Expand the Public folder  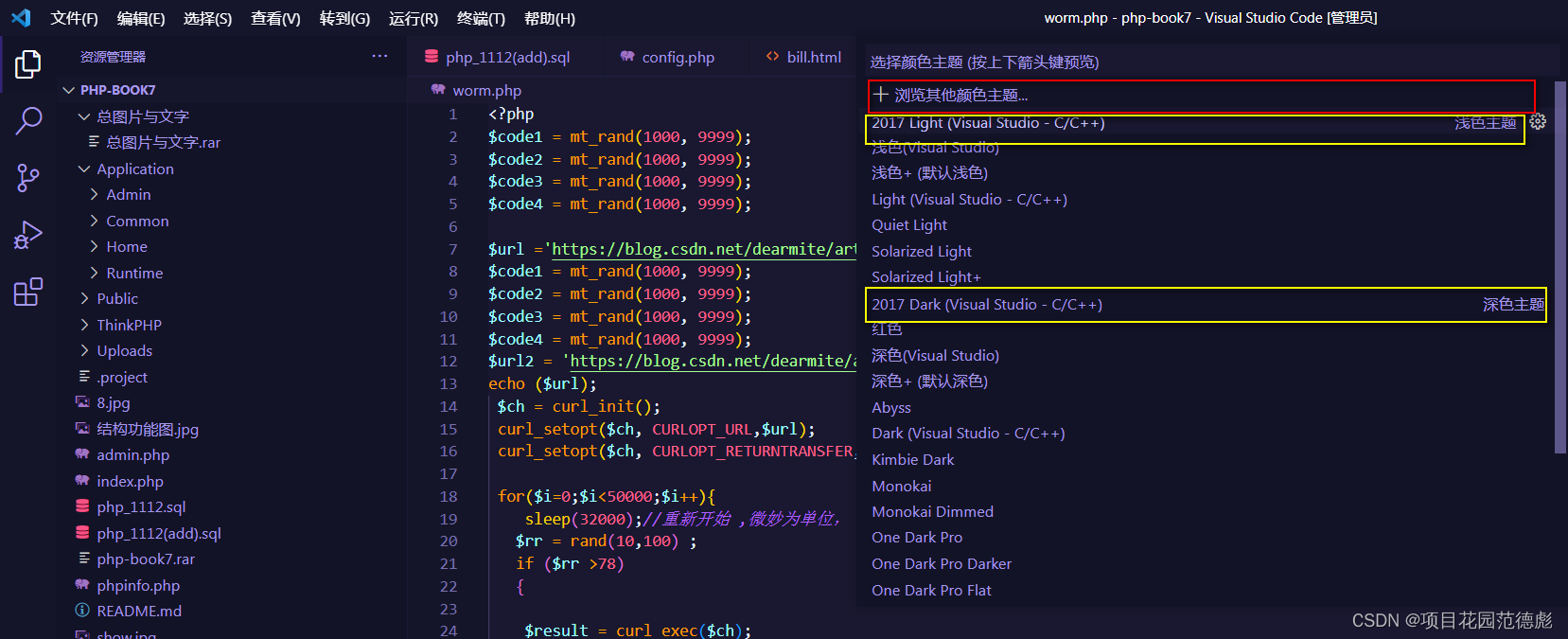point(84,298)
